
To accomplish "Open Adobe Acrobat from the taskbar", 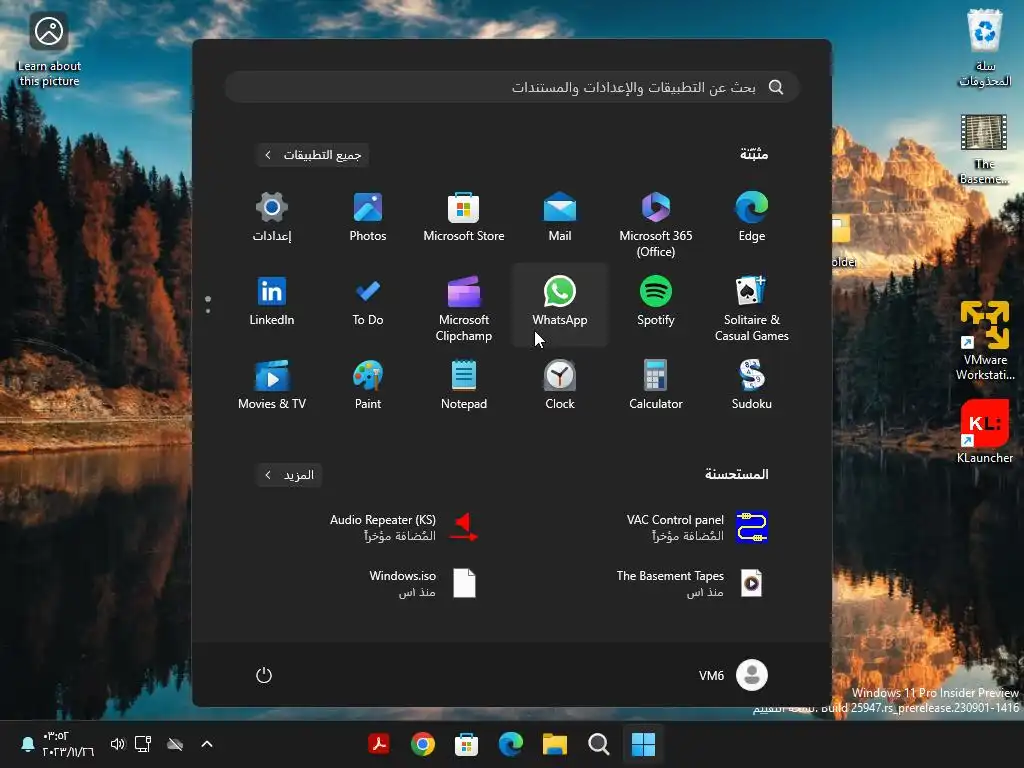I will [x=379, y=744].
